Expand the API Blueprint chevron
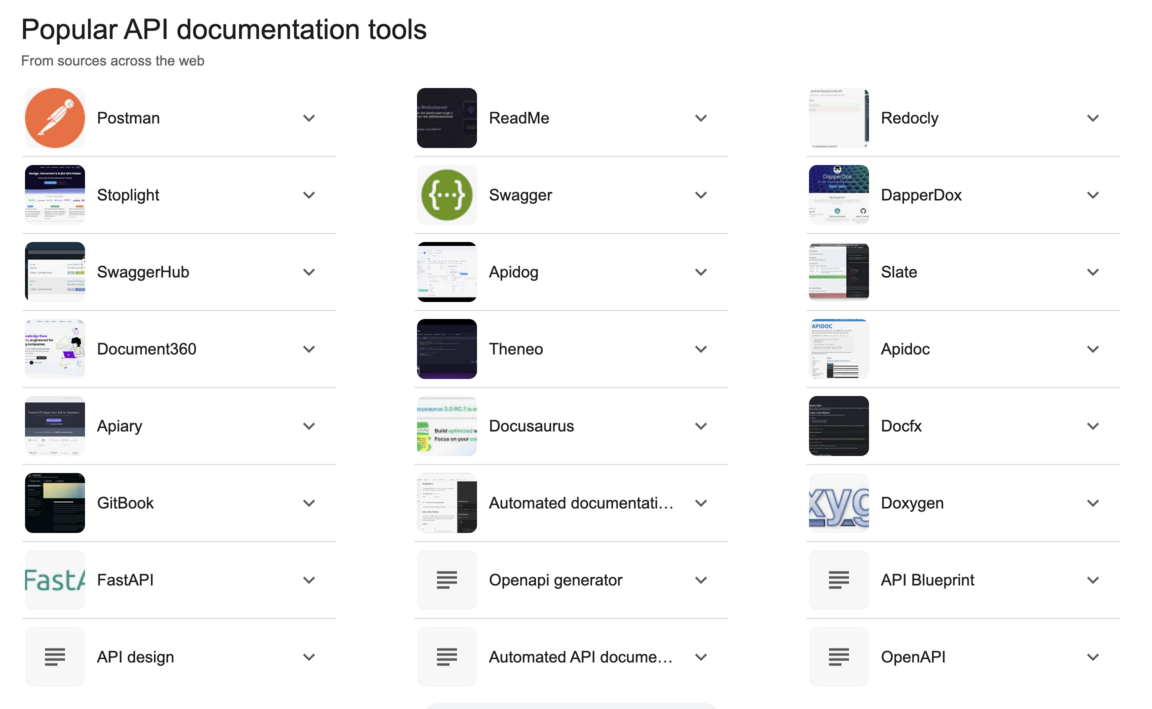Image resolution: width=1152 pixels, height=709 pixels. (1093, 580)
